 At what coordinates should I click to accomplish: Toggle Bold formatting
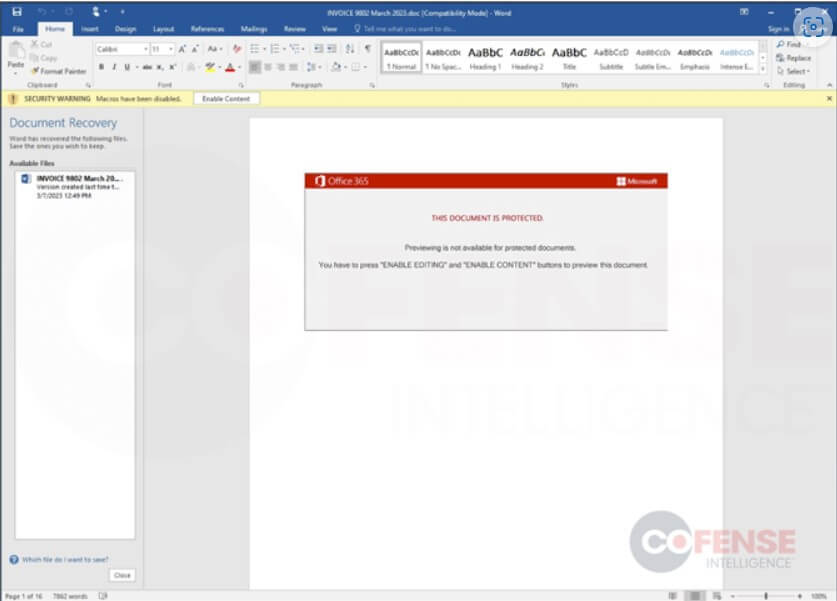coord(101,67)
